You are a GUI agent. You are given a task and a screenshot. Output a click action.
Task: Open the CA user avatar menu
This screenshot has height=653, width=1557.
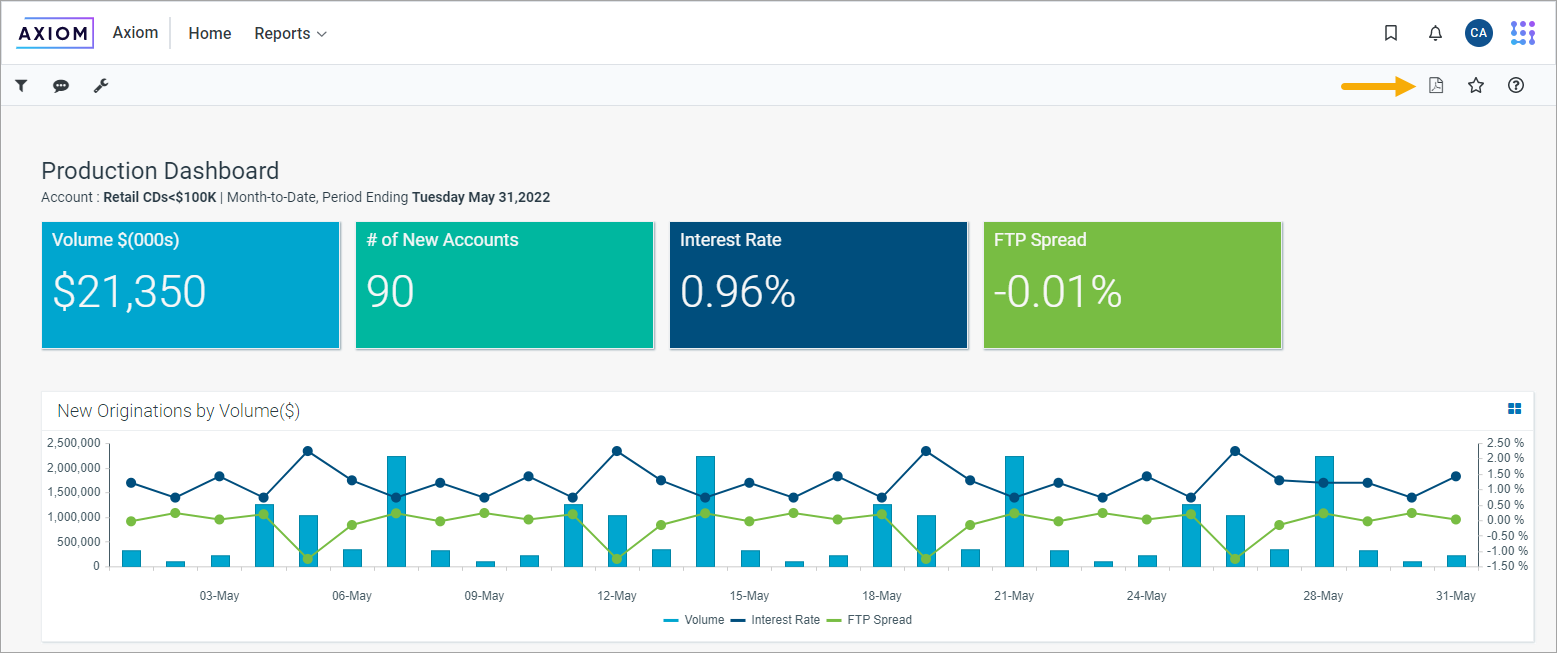[x=1478, y=33]
